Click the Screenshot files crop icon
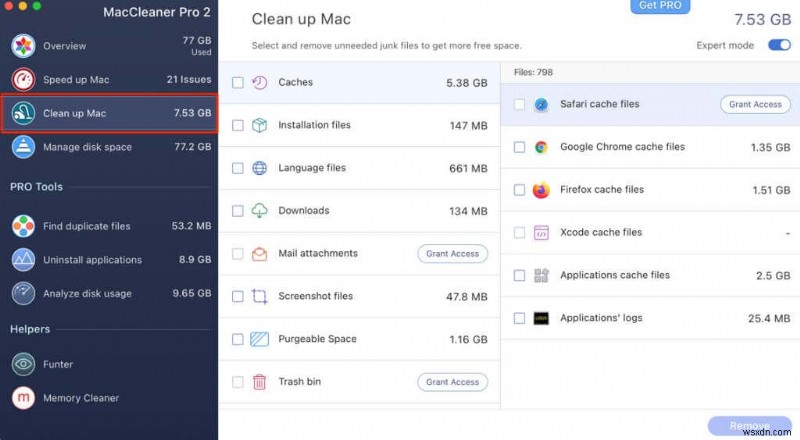The height and width of the screenshot is (440, 800). pos(260,297)
